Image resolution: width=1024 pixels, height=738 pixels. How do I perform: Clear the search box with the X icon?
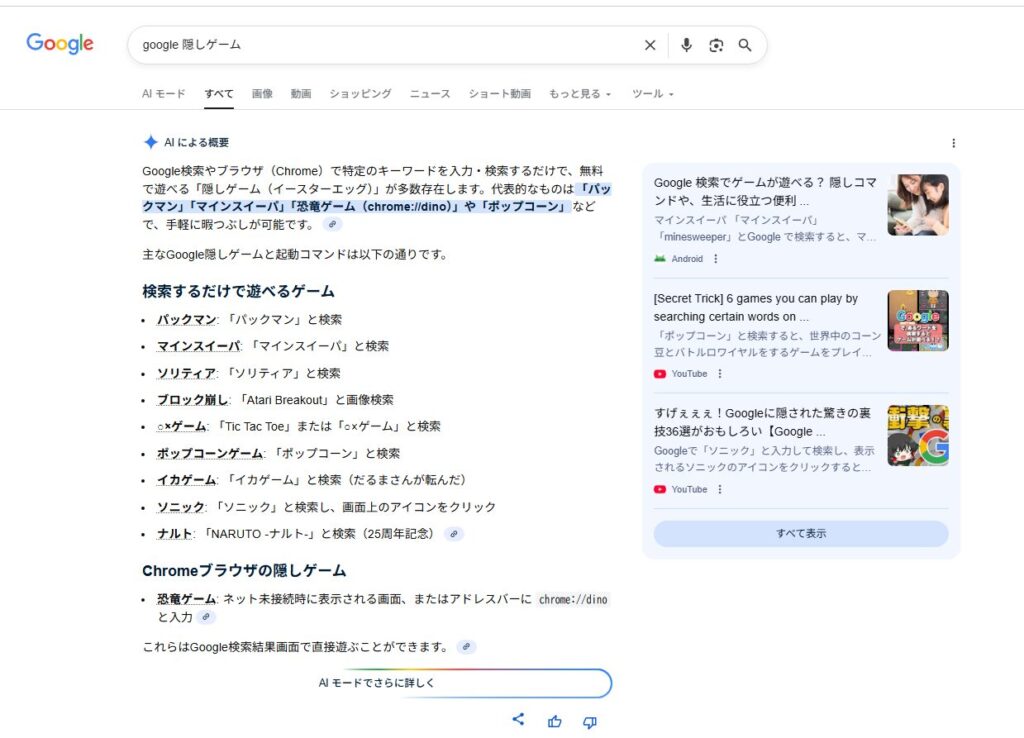[650, 45]
